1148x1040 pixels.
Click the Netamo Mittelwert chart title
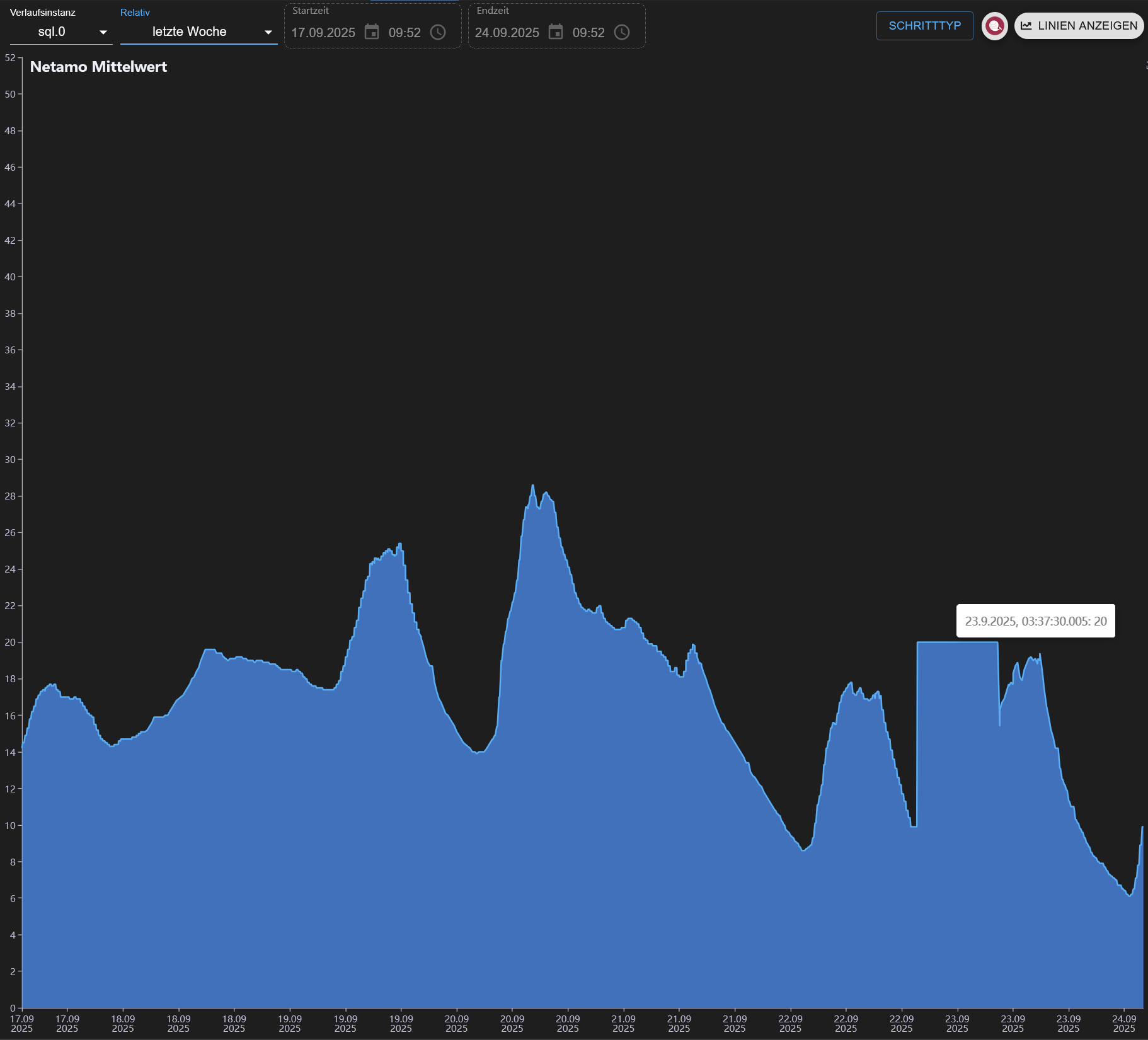click(x=98, y=67)
